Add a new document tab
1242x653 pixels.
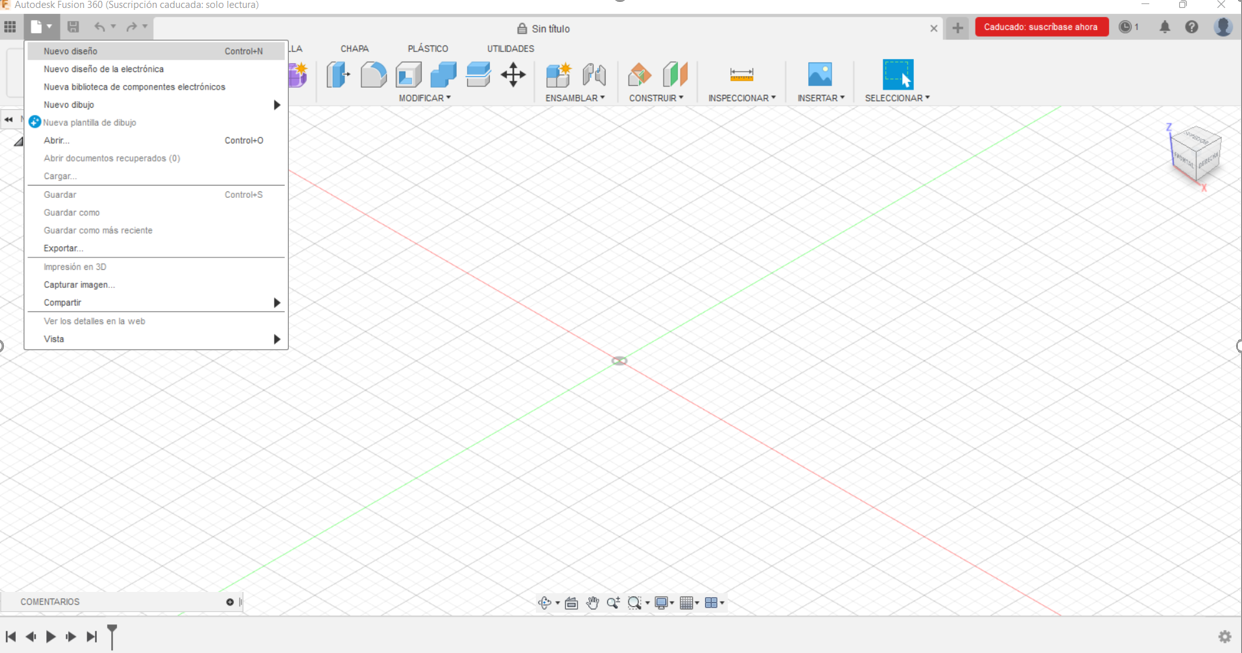(x=957, y=28)
